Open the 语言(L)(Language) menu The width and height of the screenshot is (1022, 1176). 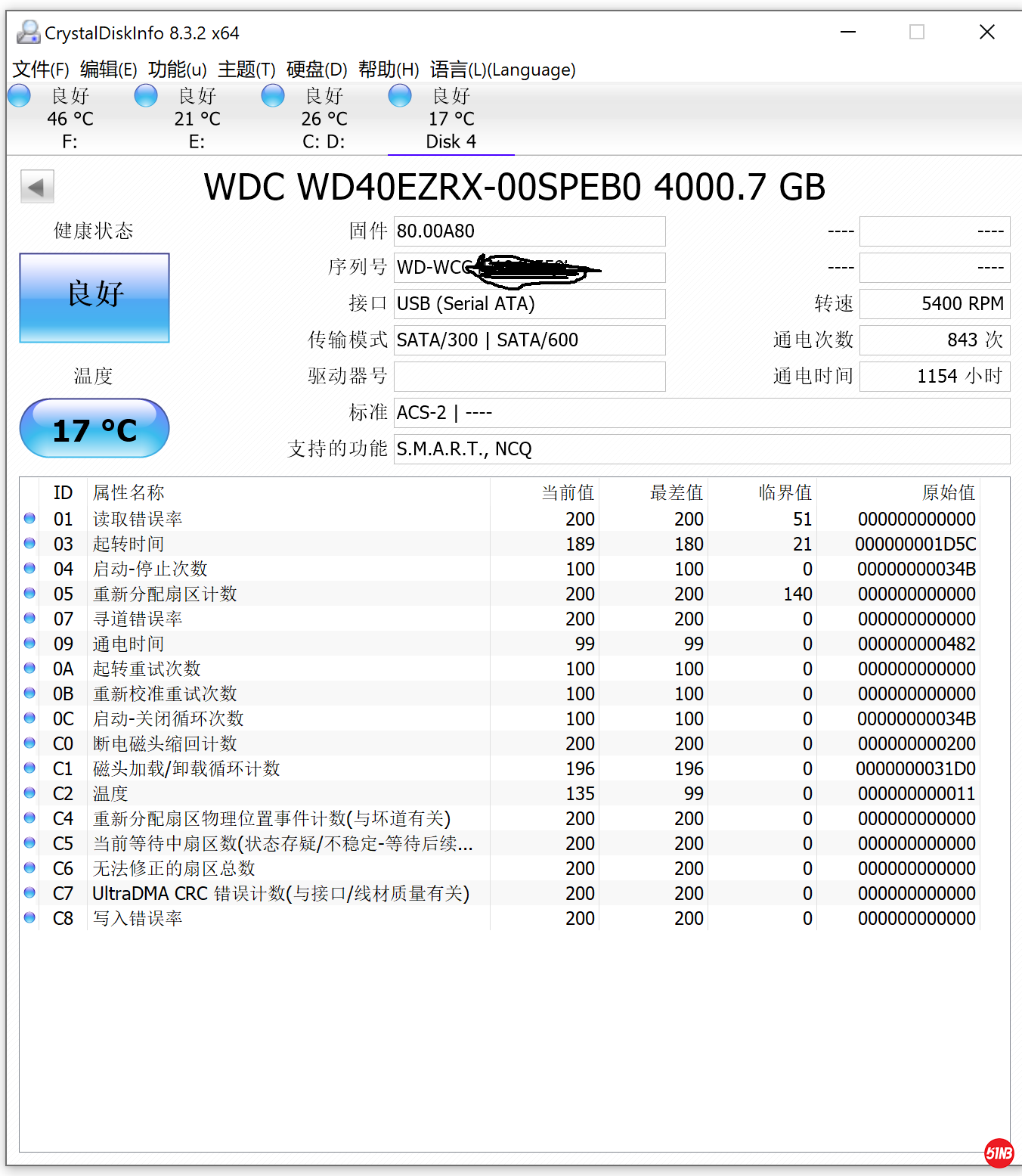point(503,70)
